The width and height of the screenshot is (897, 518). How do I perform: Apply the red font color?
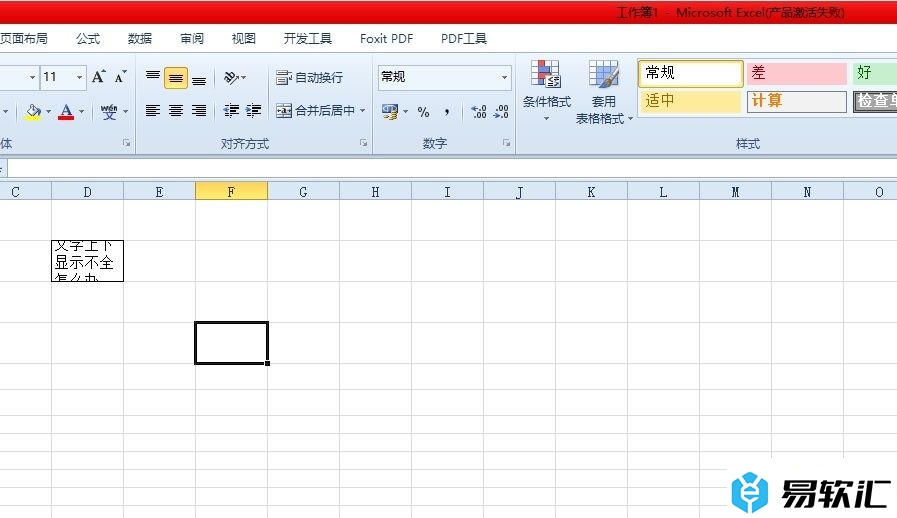click(66, 112)
